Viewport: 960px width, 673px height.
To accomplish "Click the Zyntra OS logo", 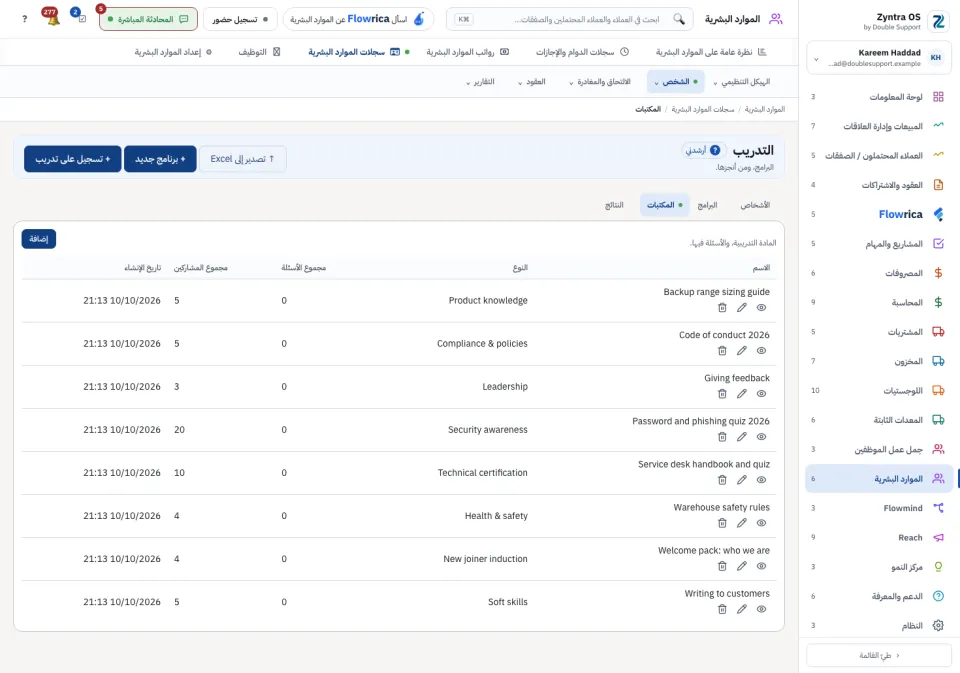I will point(938,21).
